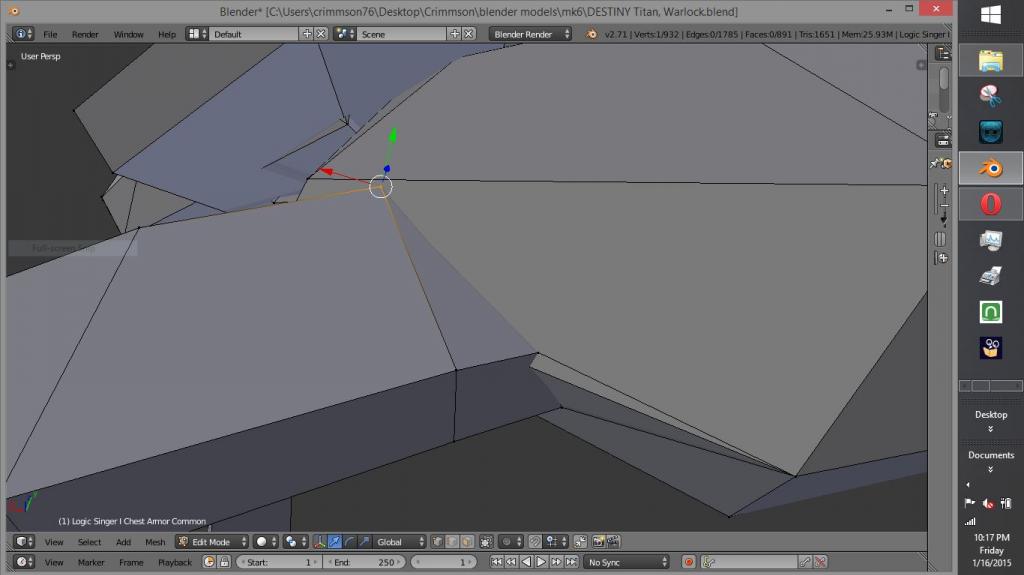Open the 3D View's Select menu
The height and width of the screenshot is (575, 1024).
point(89,542)
